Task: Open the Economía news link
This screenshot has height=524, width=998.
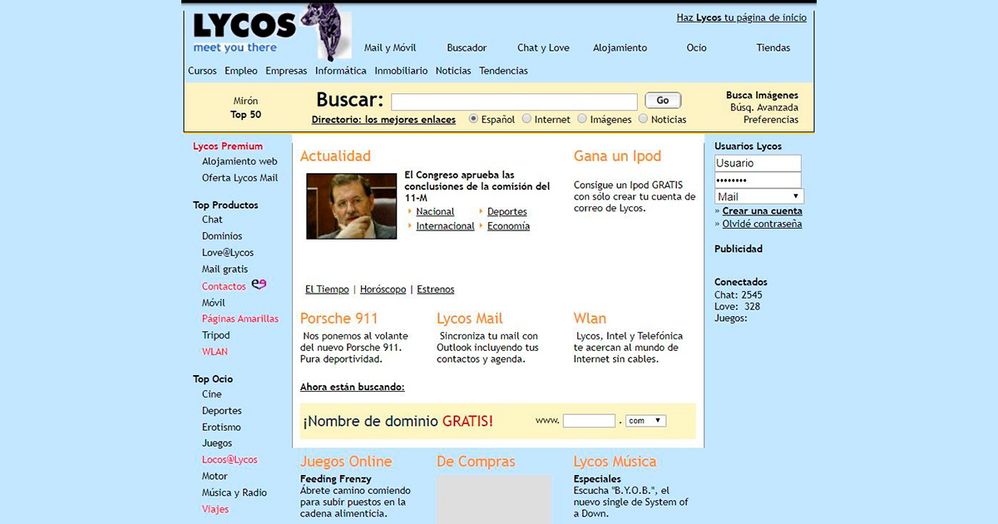Action: pos(509,226)
